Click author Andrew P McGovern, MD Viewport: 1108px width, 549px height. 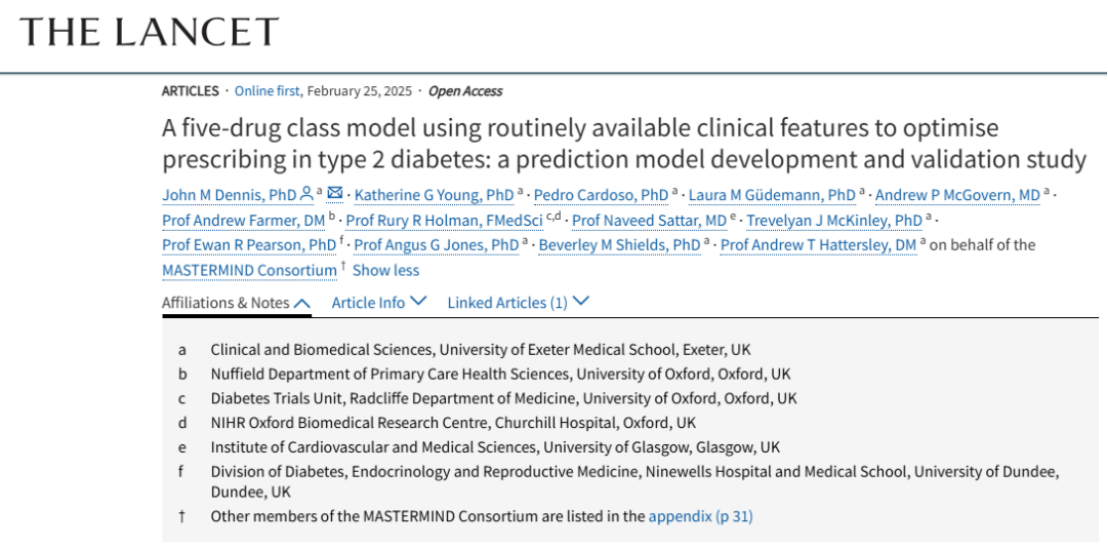click(x=957, y=194)
